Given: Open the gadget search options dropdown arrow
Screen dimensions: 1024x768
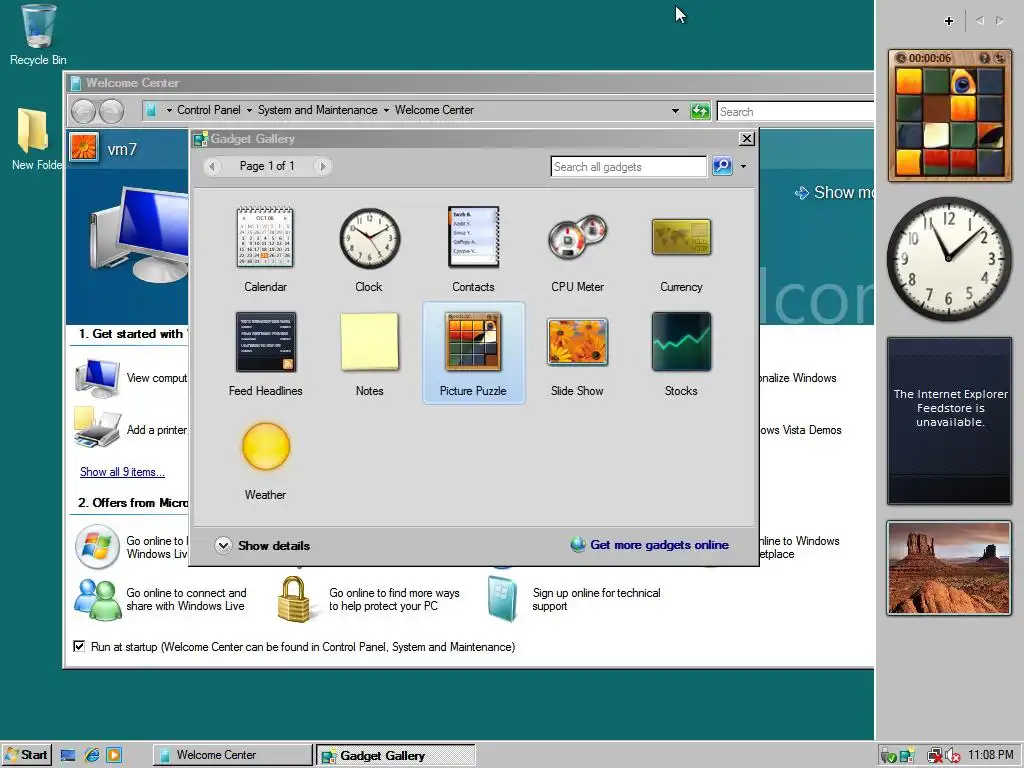Looking at the screenshot, I should [x=743, y=167].
